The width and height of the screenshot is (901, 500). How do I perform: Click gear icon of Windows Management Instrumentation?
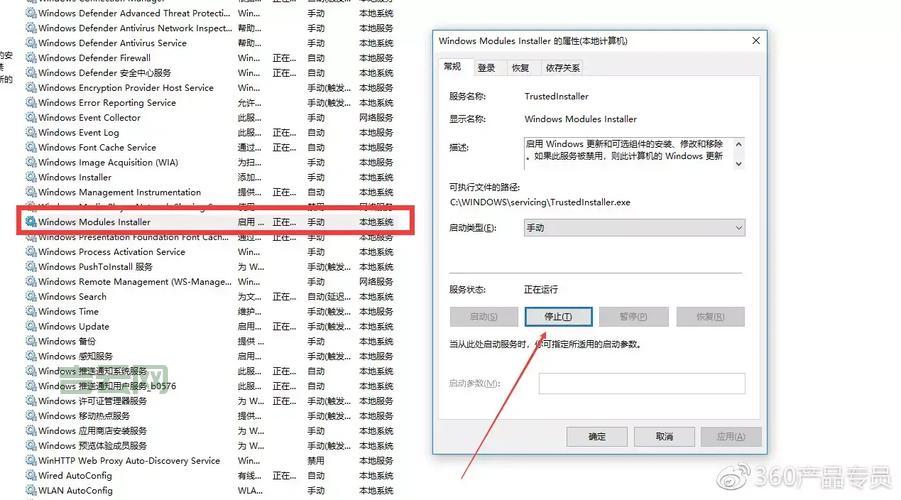click(x=31, y=193)
